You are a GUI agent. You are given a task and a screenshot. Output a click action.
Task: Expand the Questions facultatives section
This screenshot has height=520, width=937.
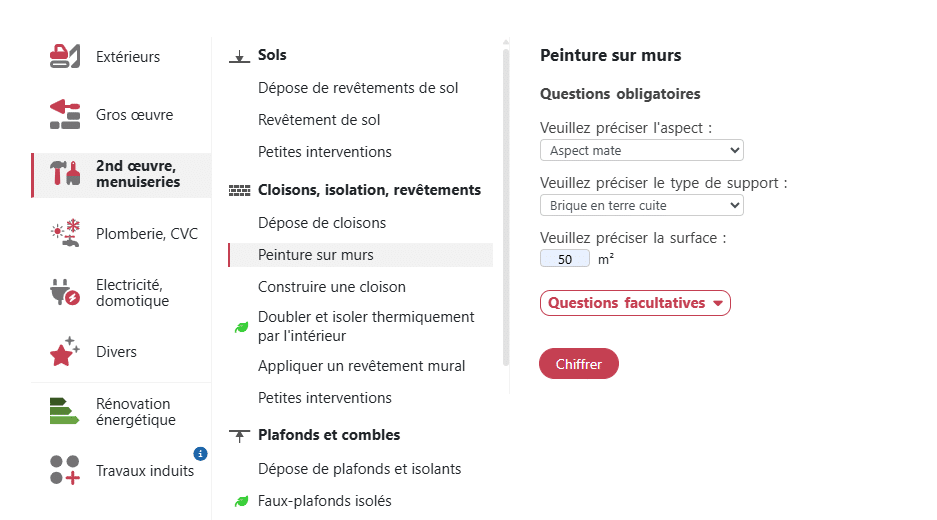[x=635, y=303]
